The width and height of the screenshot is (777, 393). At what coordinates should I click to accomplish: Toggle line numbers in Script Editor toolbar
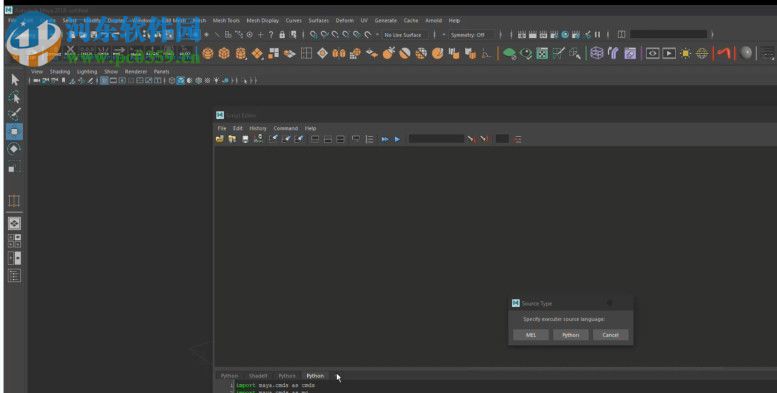click(x=370, y=139)
